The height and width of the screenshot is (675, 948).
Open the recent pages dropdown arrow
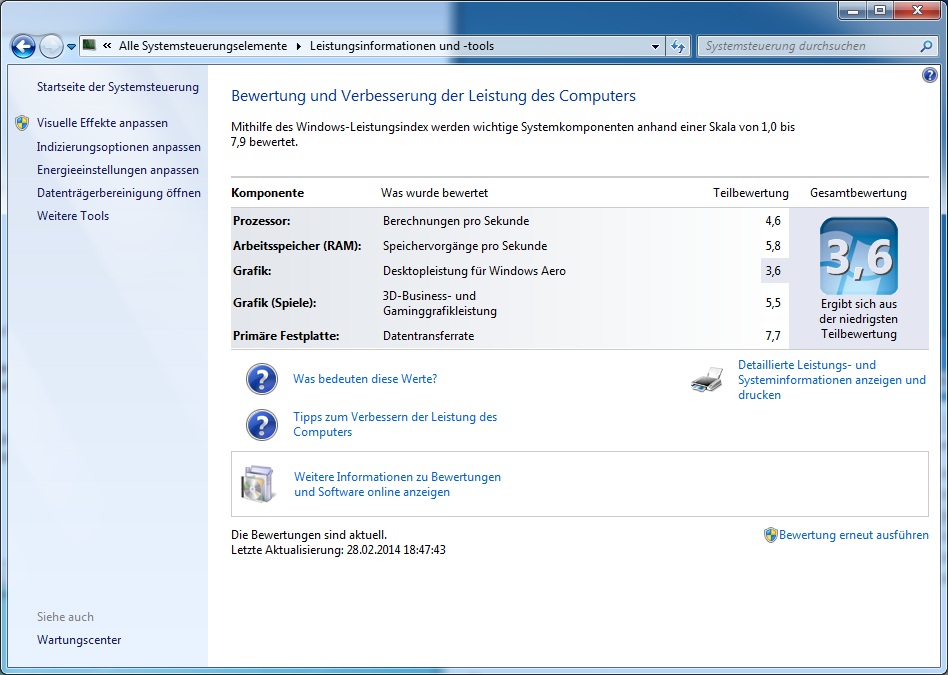pos(71,47)
